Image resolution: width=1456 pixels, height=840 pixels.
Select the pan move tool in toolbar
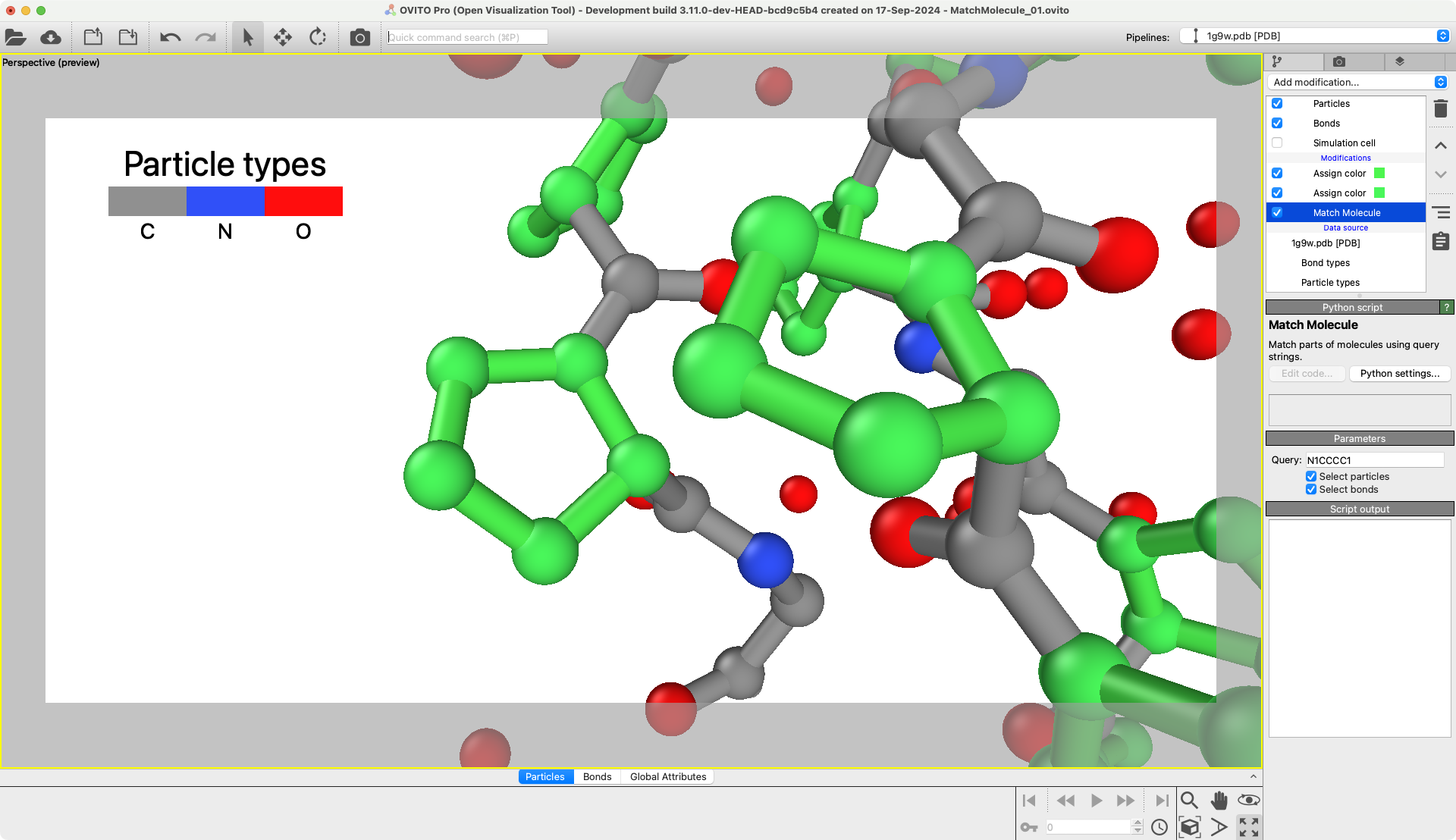[x=283, y=37]
